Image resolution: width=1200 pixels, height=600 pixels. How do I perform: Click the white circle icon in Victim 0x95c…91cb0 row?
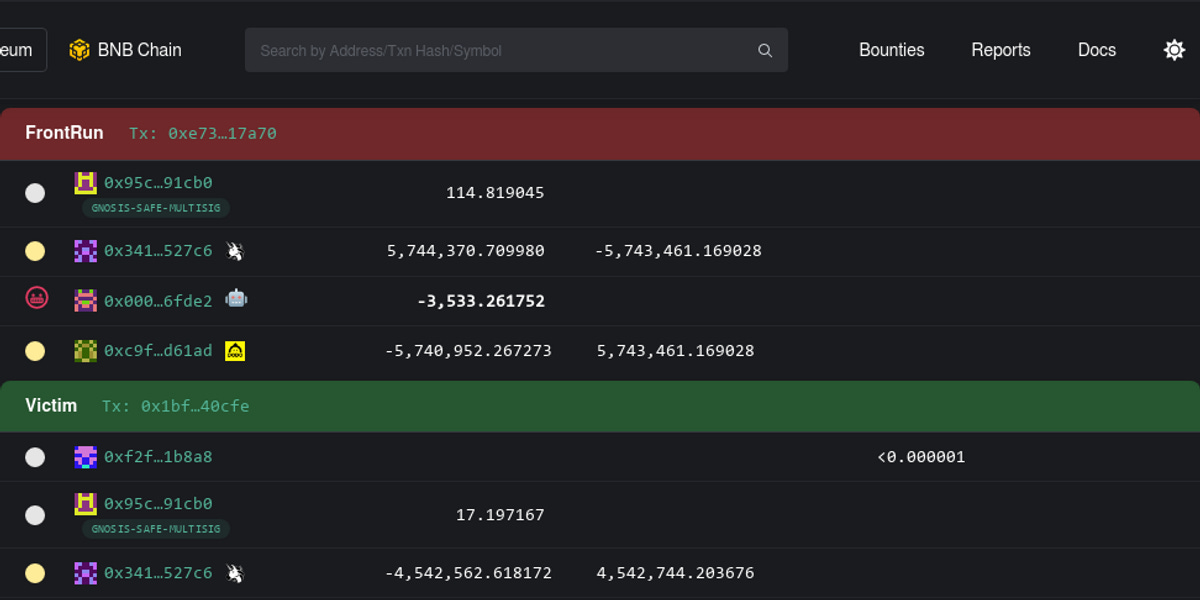pos(35,515)
